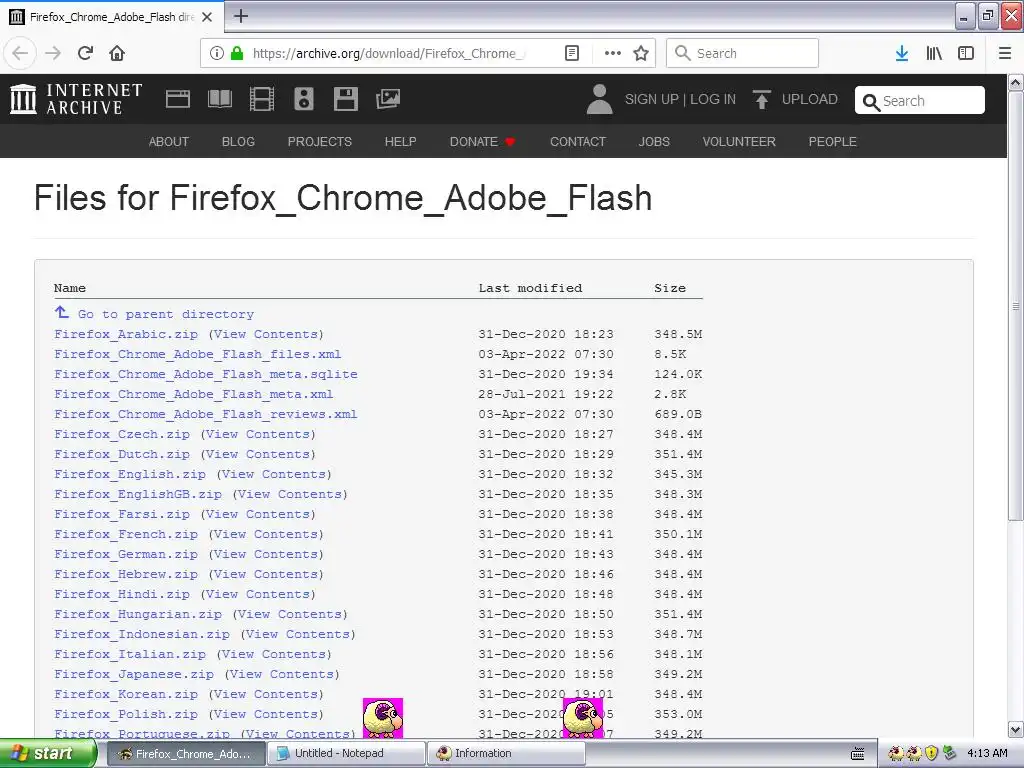Open the Texts book icon
The height and width of the screenshot is (768, 1024).
pyautogui.click(x=219, y=99)
